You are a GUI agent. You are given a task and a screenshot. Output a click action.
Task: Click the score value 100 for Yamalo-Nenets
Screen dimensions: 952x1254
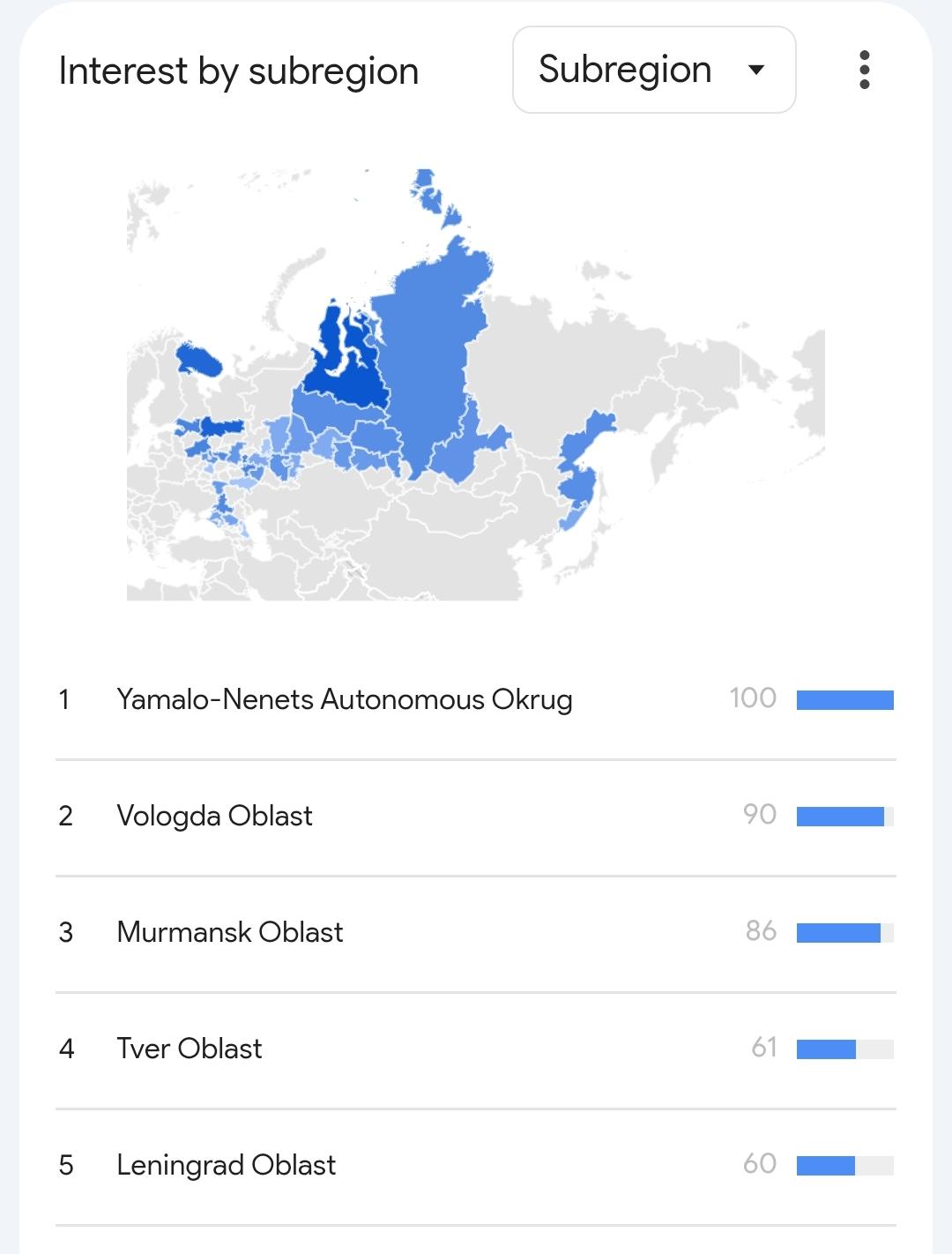point(753,698)
